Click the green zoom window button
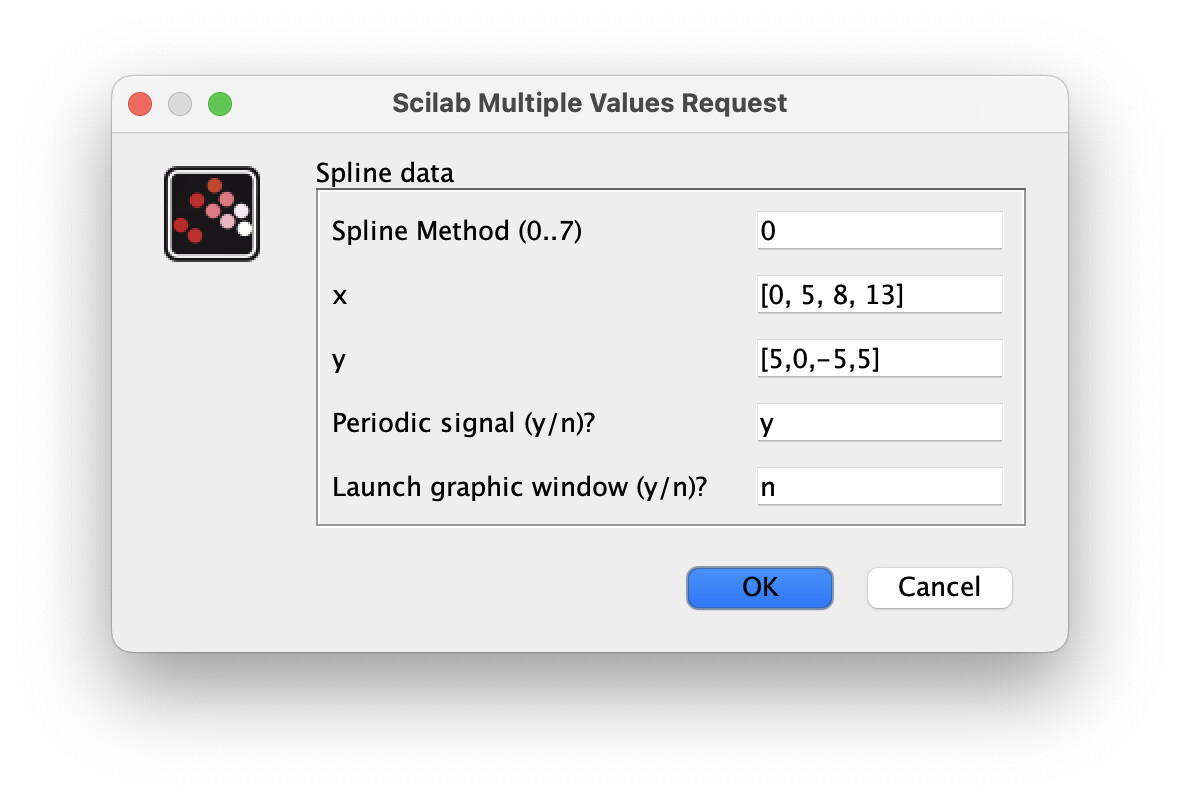This screenshot has height=800, width=1180. click(220, 103)
